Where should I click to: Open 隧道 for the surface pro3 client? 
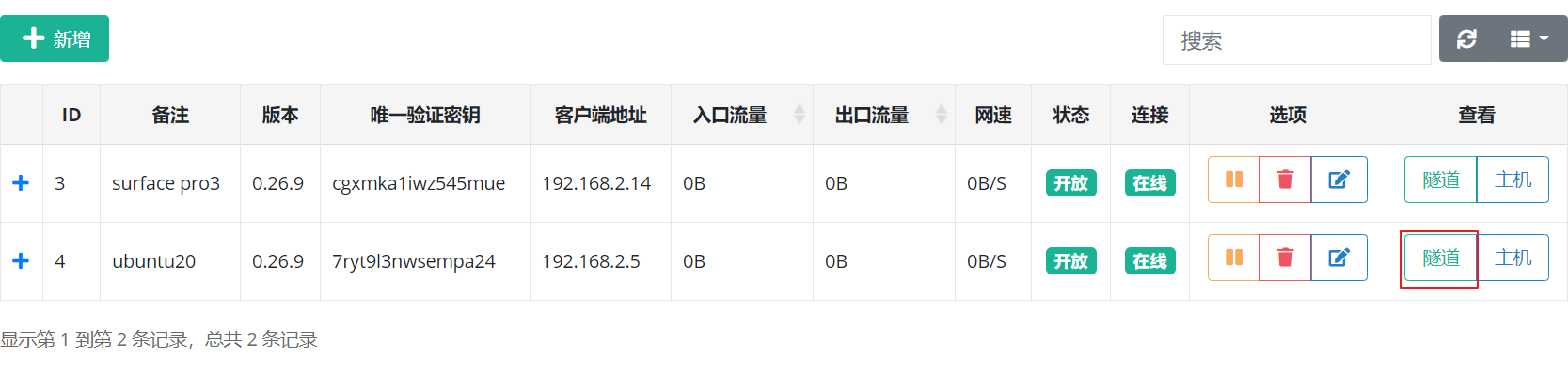pyautogui.click(x=1441, y=180)
